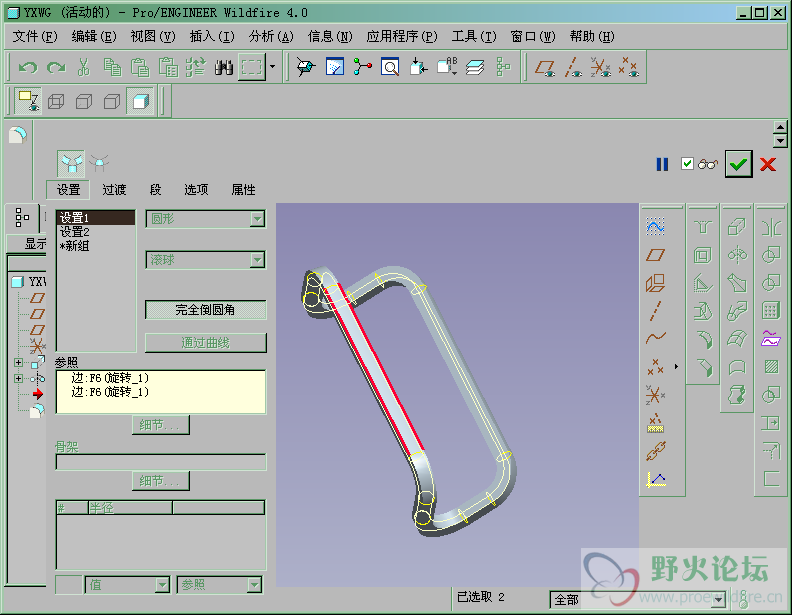
Task: Toggle datum planes display
Action: (x=545, y=67)
